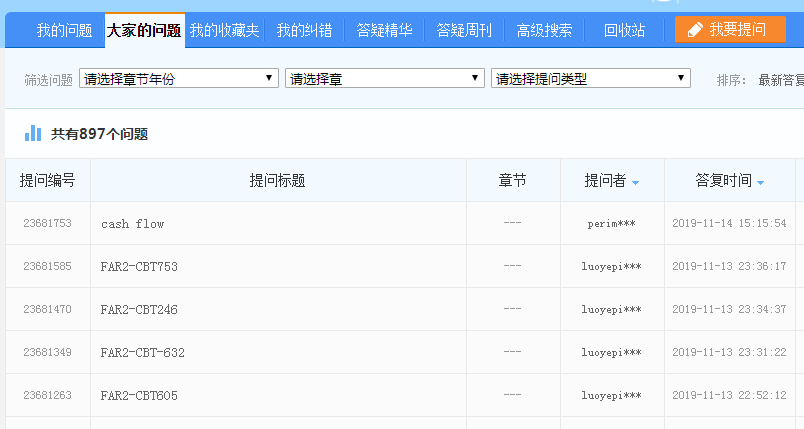Open the 请选择章节年份 dropdown
804x429 pixels.
pyautogui.click(x=180, y=78)
